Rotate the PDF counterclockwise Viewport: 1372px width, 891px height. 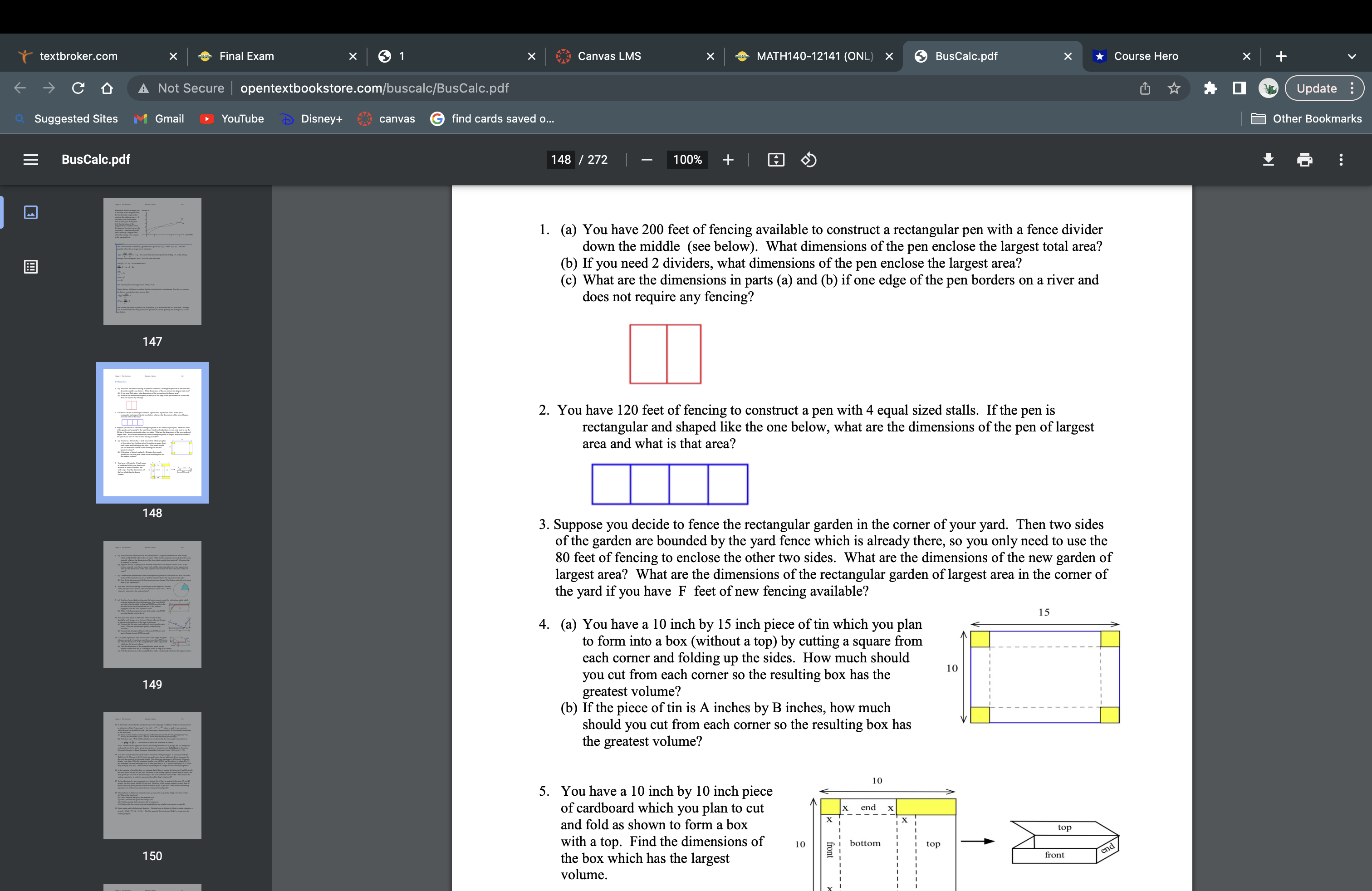point(809,160)
